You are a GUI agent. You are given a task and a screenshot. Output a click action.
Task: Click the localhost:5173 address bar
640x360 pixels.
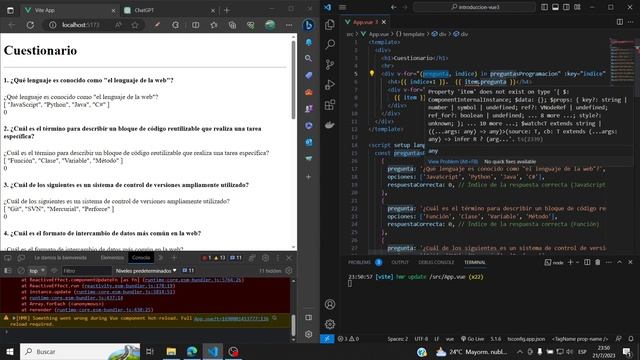pyautogui.click(x=80, y=25)
